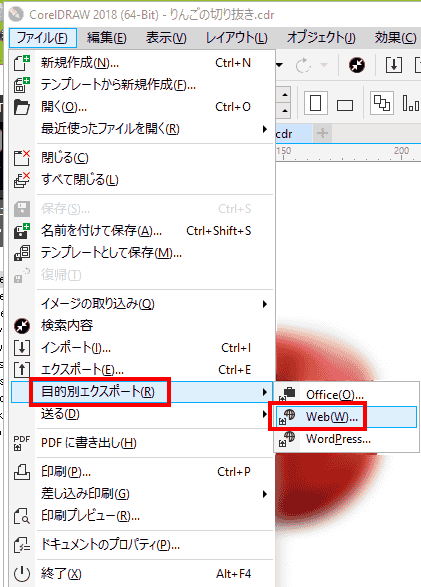Click the document properties icon
This screenshot has height=587, width=421.
22,545
